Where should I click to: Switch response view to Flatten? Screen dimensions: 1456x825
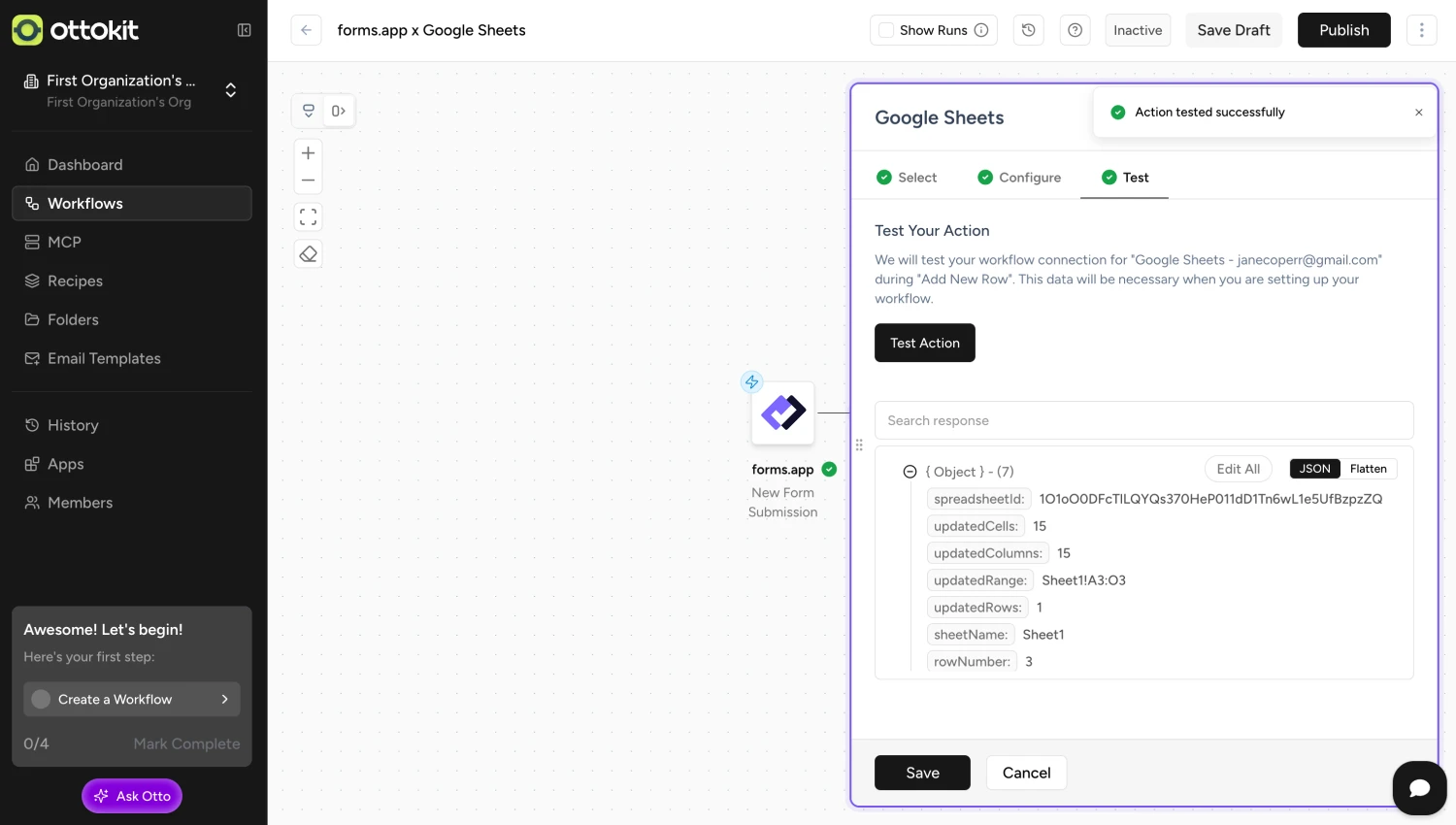click(1369, 469)
